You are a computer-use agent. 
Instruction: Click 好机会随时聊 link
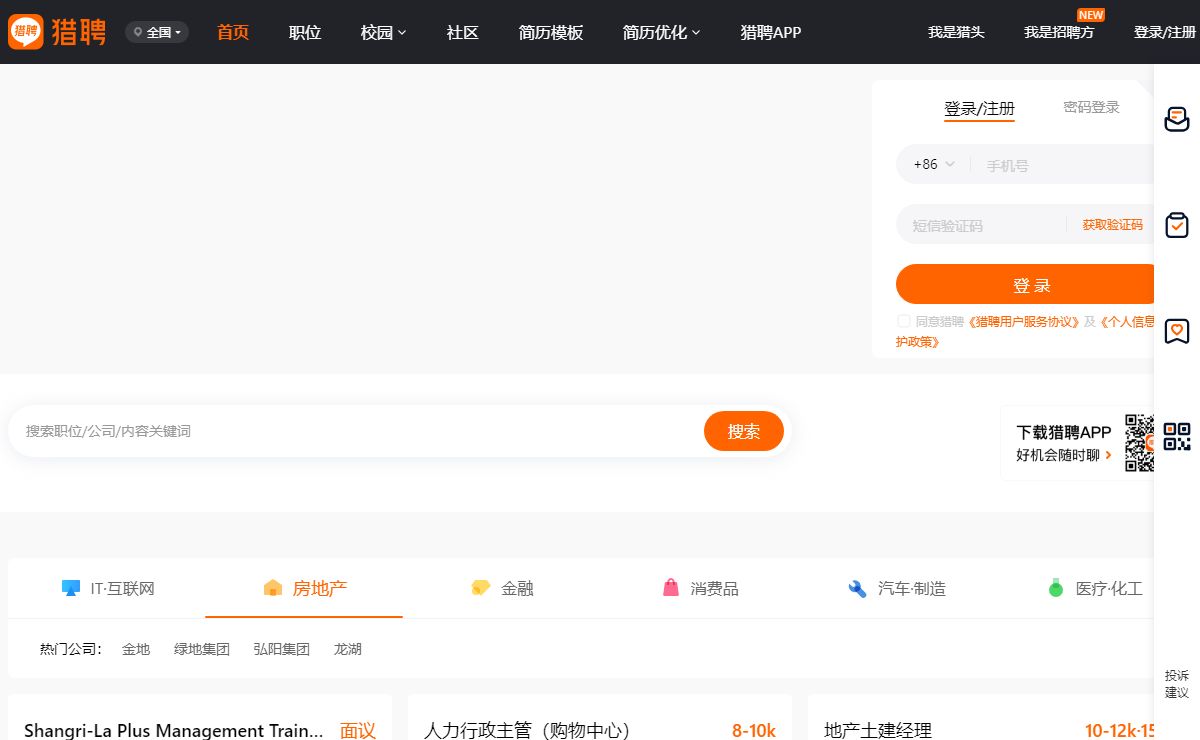(x=1064, y=455)
